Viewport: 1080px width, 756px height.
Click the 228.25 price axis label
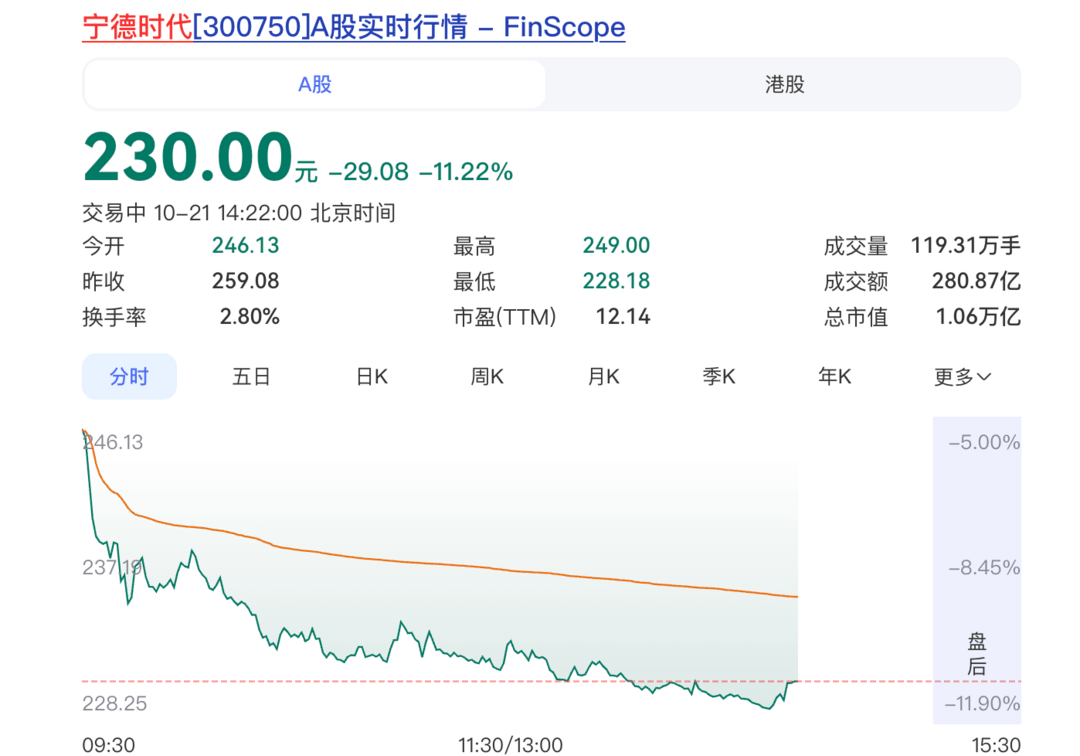(x=114, y=703)
